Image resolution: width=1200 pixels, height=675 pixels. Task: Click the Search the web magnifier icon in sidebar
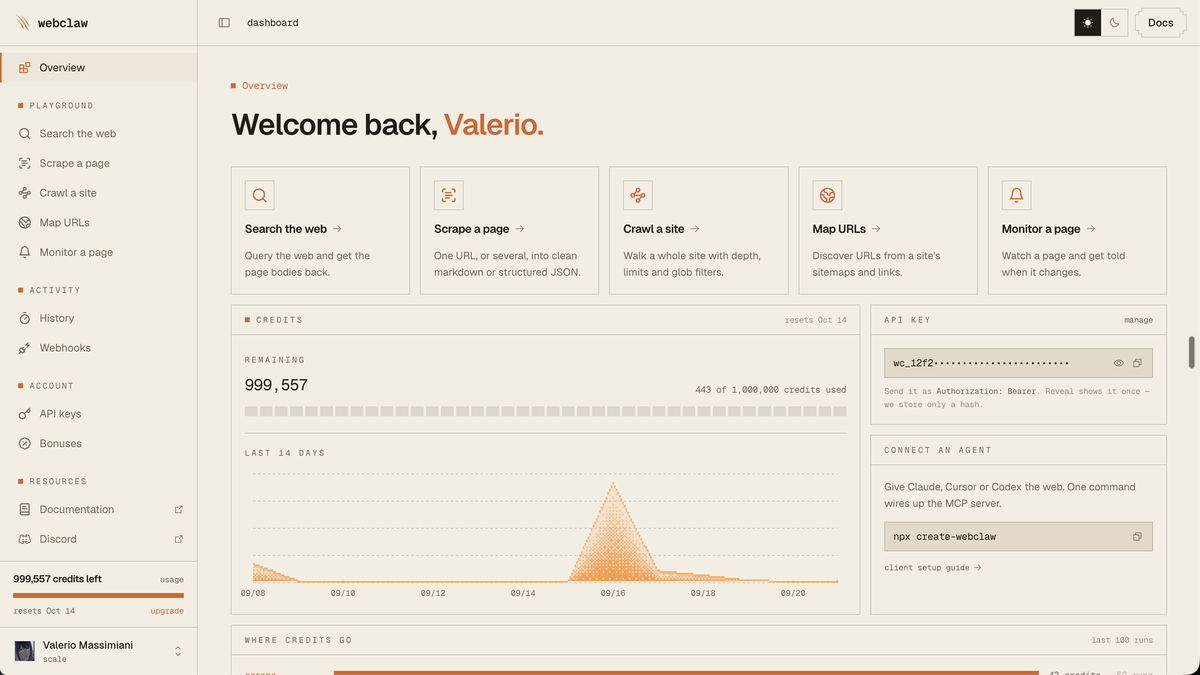pyautogui.click(x=25, y=133)
